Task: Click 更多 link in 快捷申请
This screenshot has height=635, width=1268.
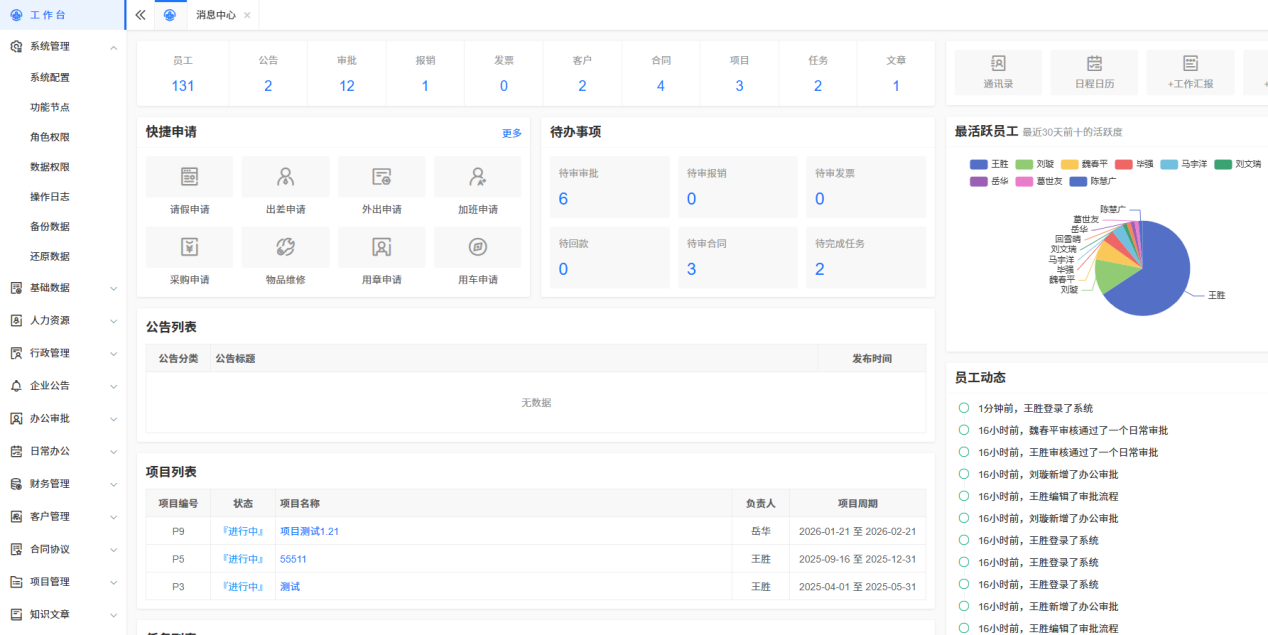Action: coord(511,133)
